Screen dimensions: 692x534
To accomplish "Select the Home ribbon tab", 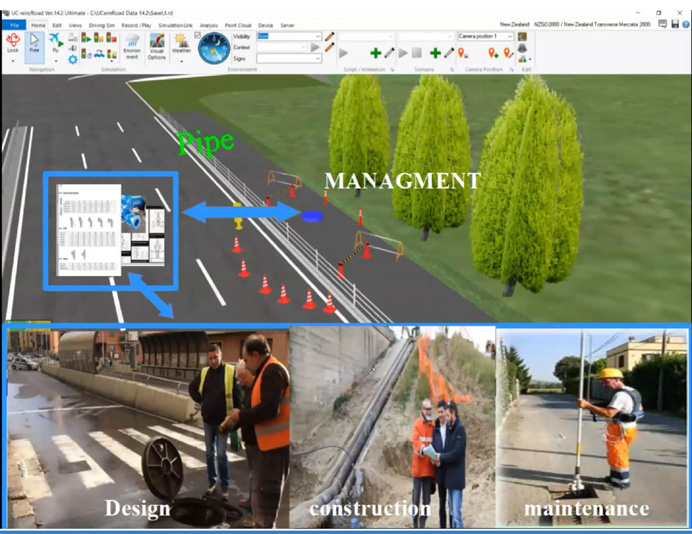I will pos(38,26).
